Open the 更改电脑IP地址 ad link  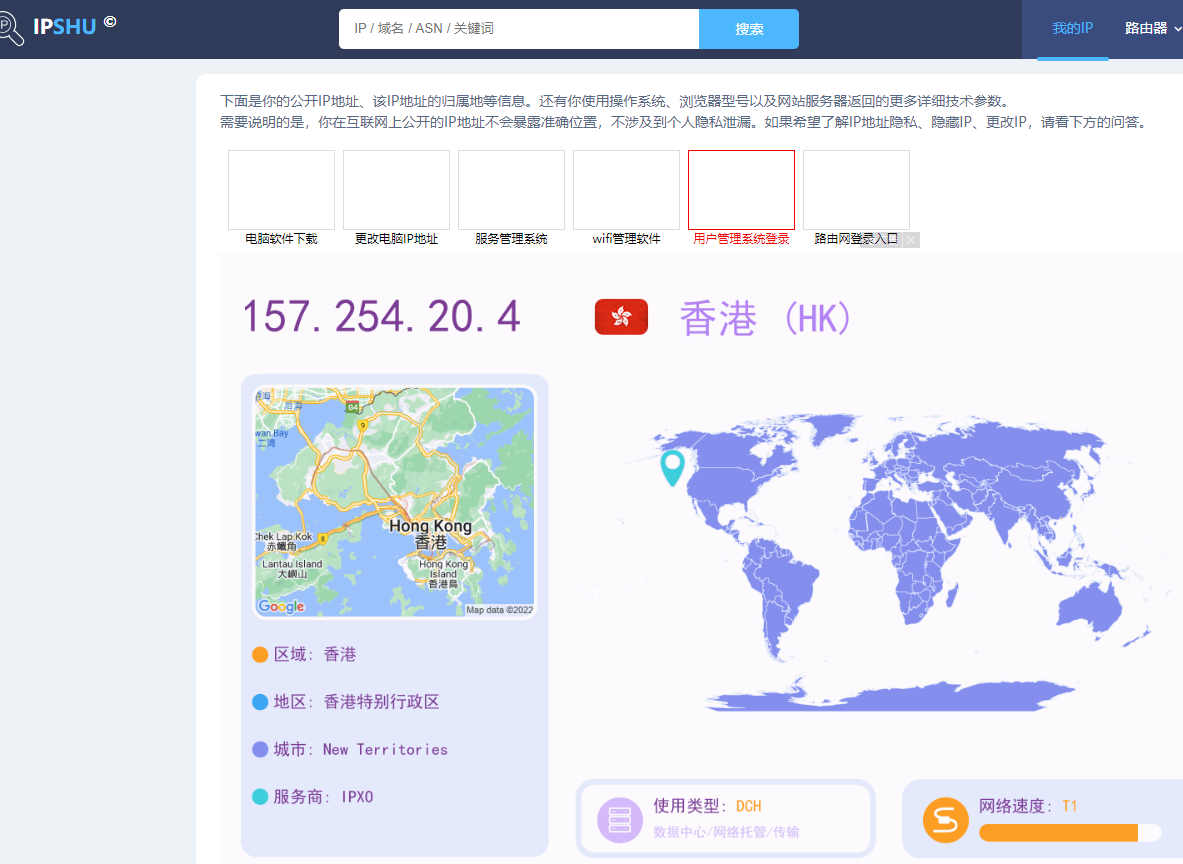click(396, 238)
